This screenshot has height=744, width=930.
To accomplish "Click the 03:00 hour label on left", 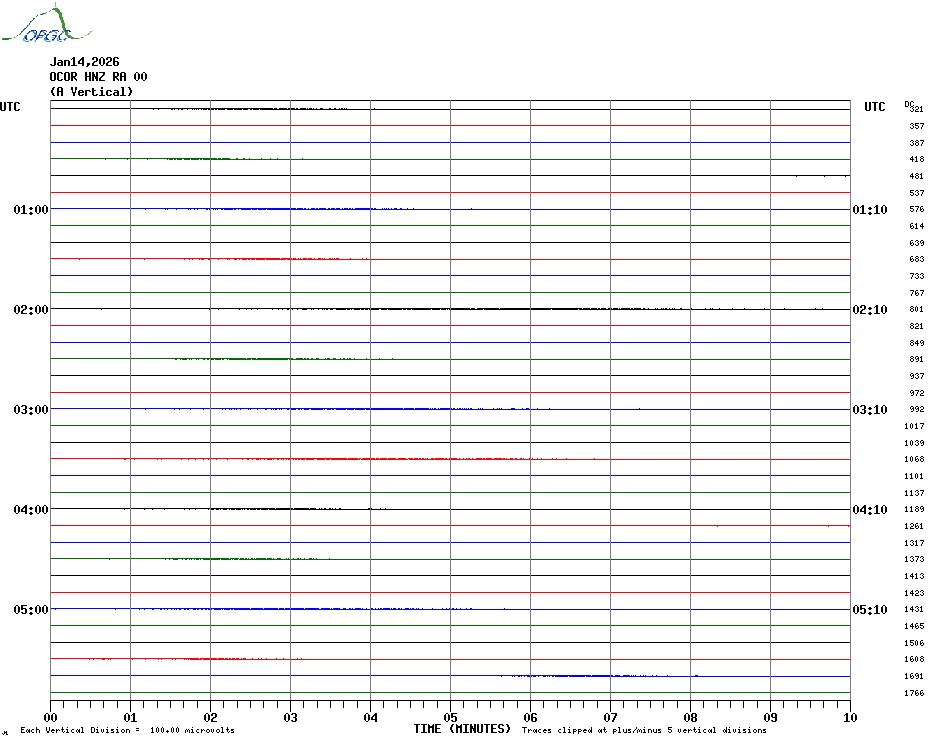I will point(31,410).
